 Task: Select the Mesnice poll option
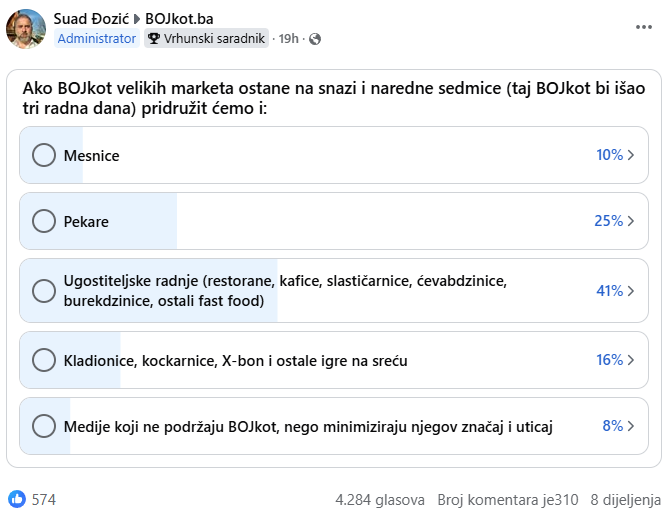tap(44, 155)
